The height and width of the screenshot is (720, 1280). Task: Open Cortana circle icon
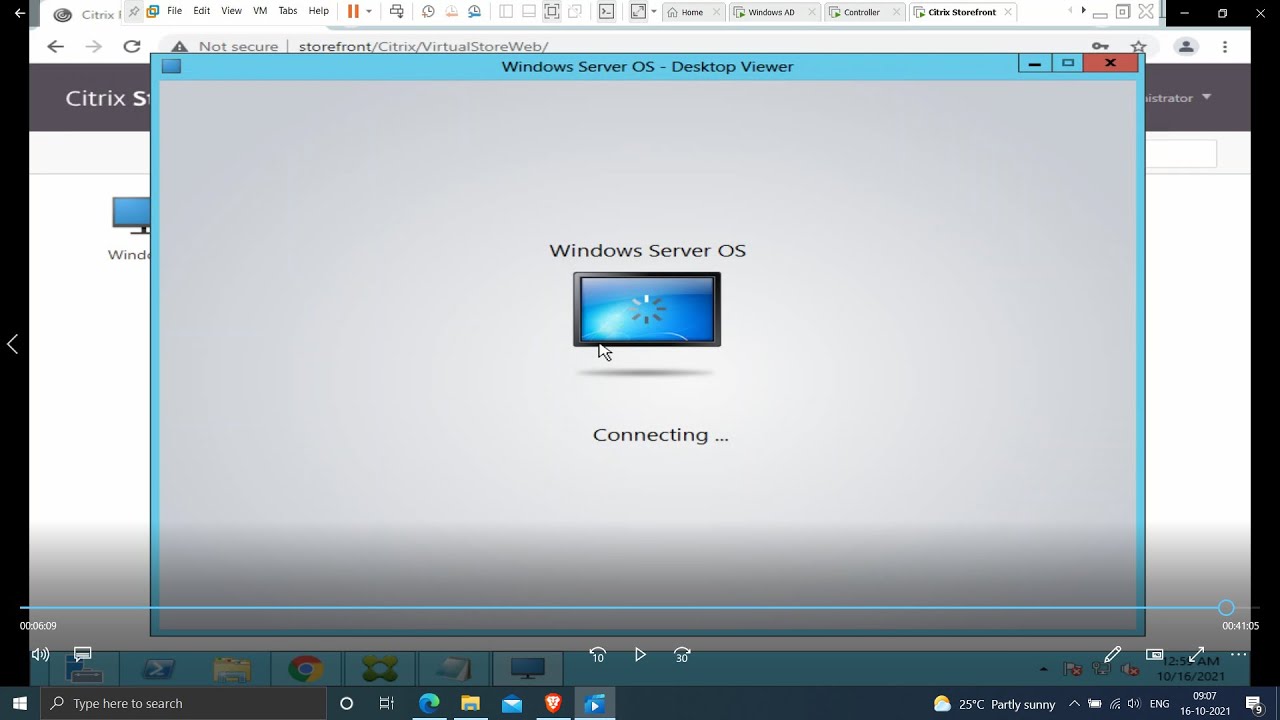coord(346,704)
